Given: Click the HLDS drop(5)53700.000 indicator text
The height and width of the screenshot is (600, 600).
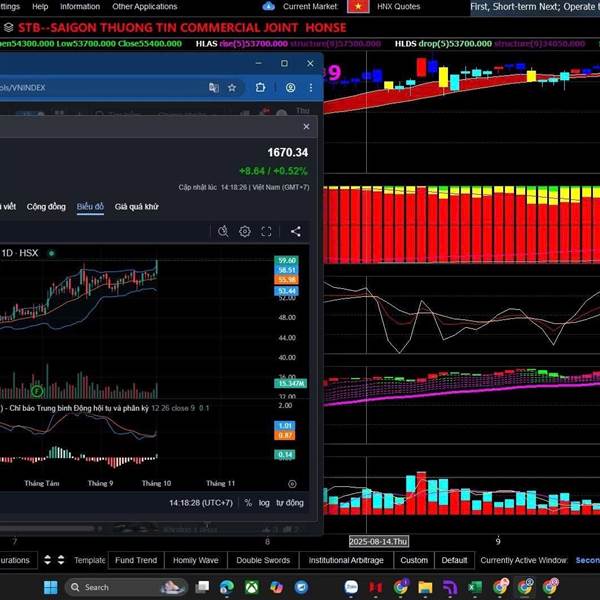Looking at the screenshot, I should point(443,44).
